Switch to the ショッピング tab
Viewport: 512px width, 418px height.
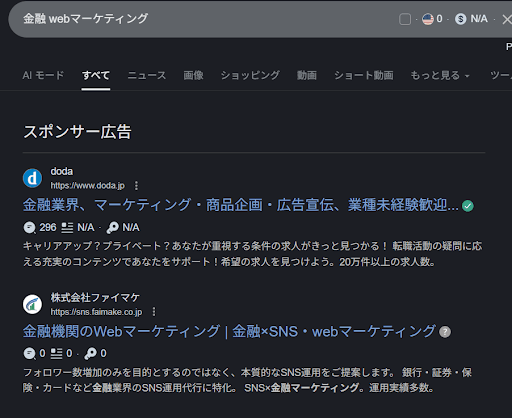[x=250, y=75]
